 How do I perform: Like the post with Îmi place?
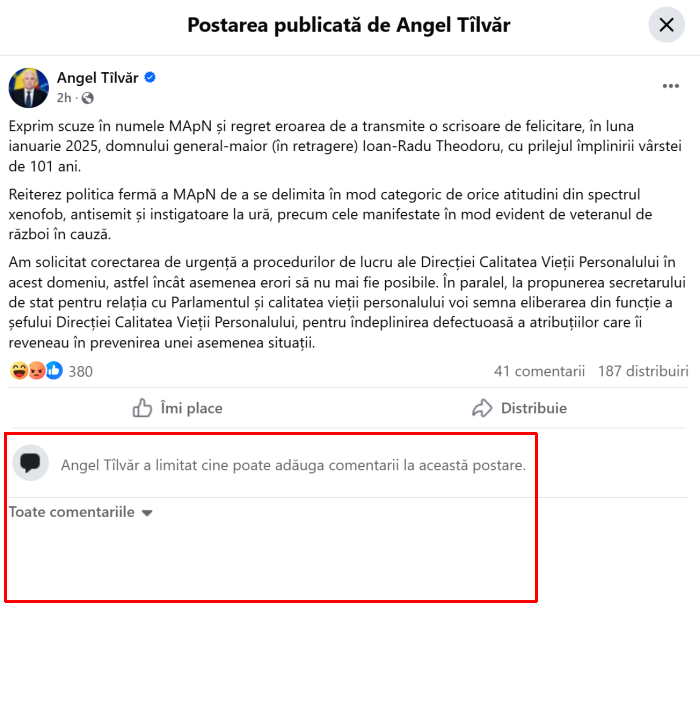coord(177,408)
